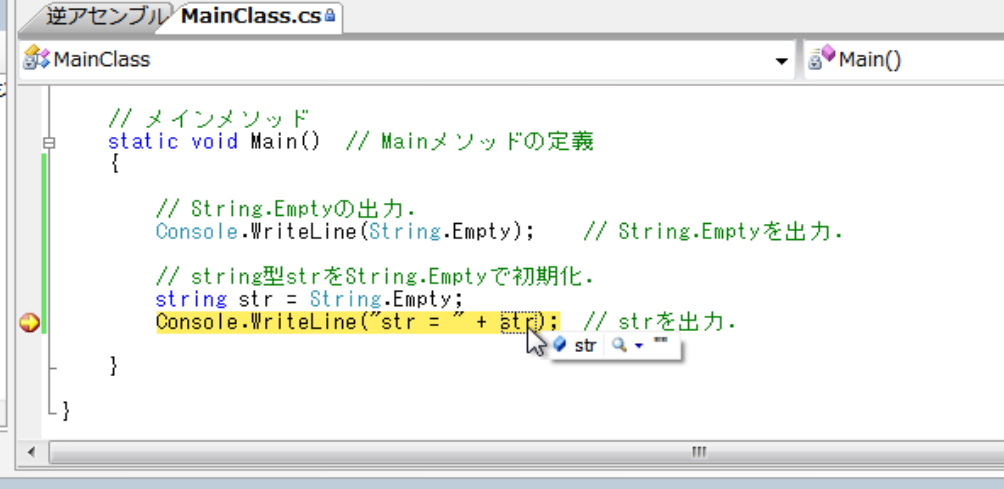This screenshot has height=489, width=1004.
Task: Collapse the Main method outline region
Action: (48, 142)
